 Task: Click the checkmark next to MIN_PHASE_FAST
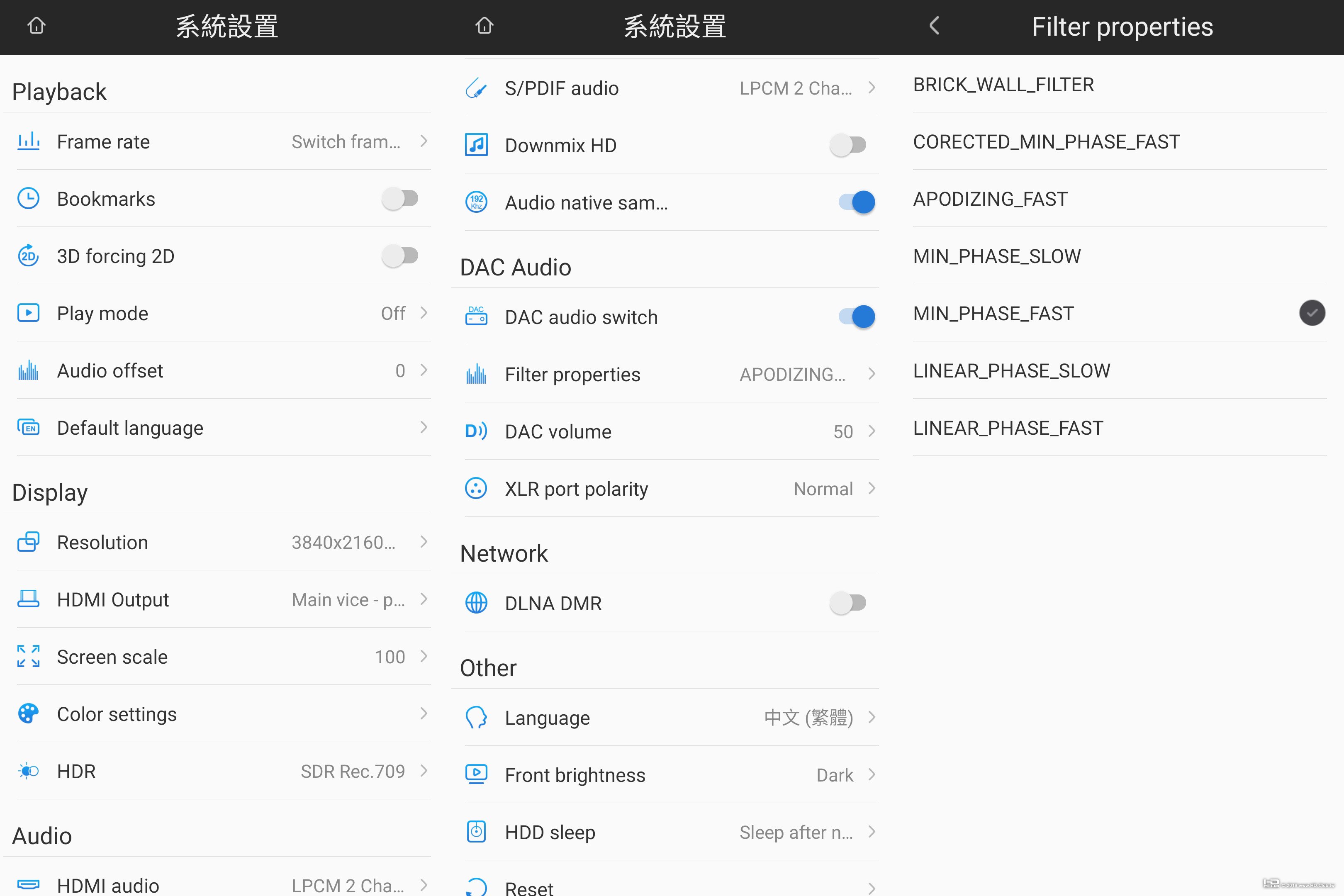pyautogui.click(x=1312, y=313)
